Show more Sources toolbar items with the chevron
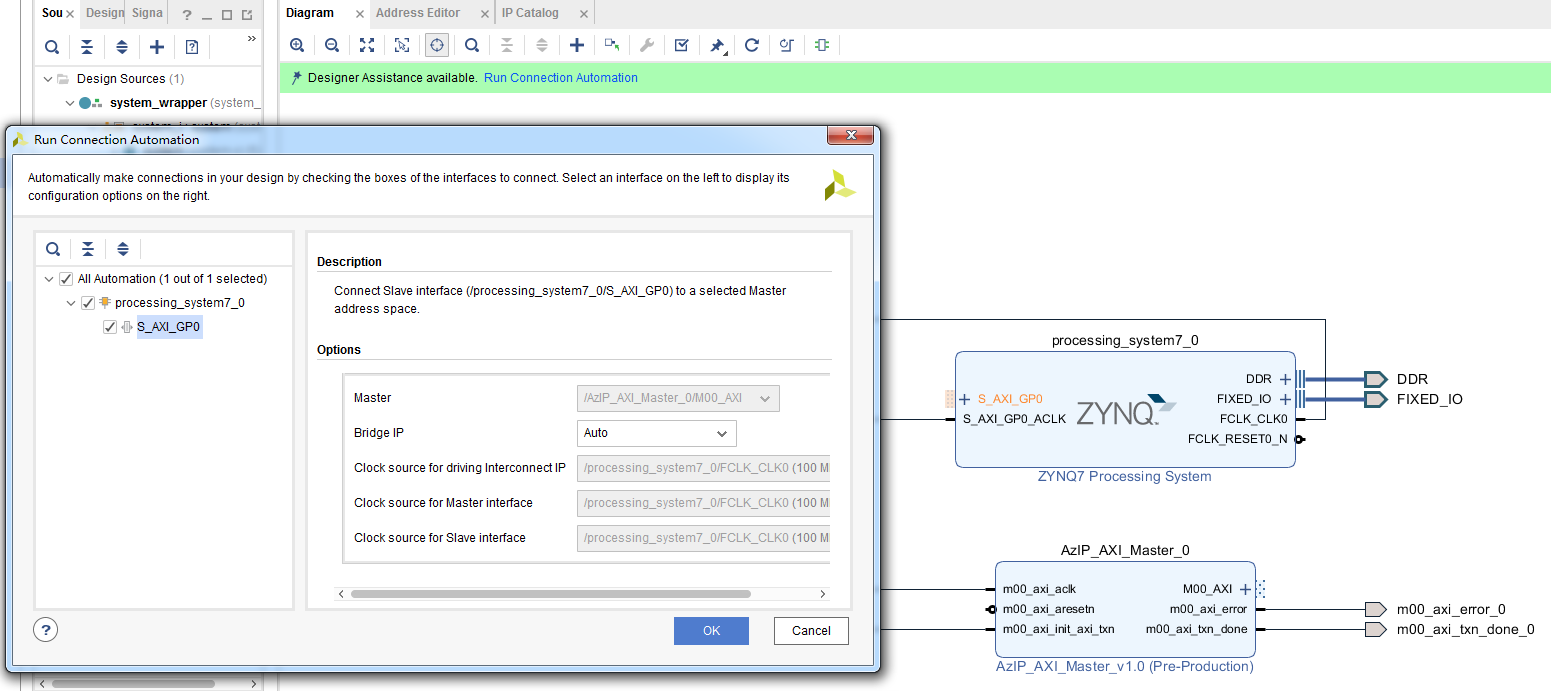Screen dimensions: 1551x691 click(251, 39)
